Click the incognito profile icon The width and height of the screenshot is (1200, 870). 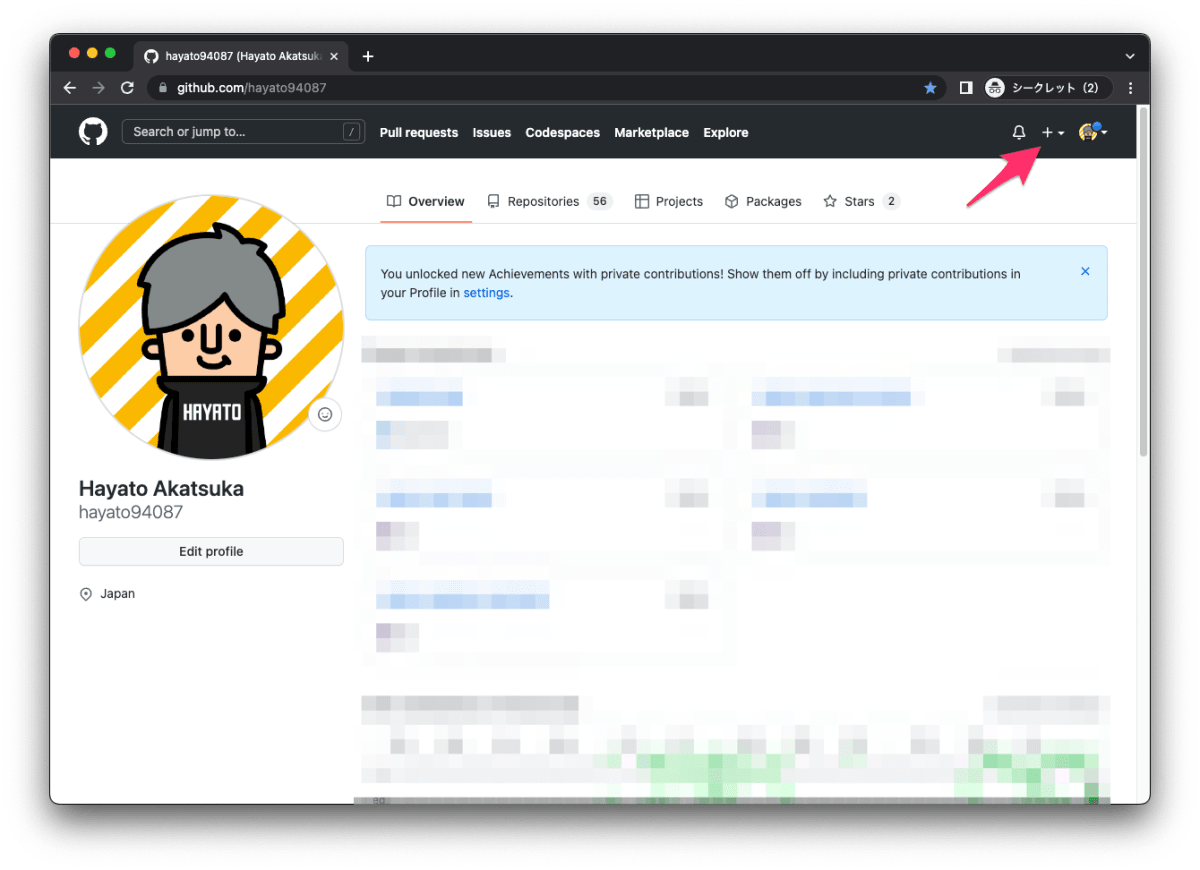[994, 87]
